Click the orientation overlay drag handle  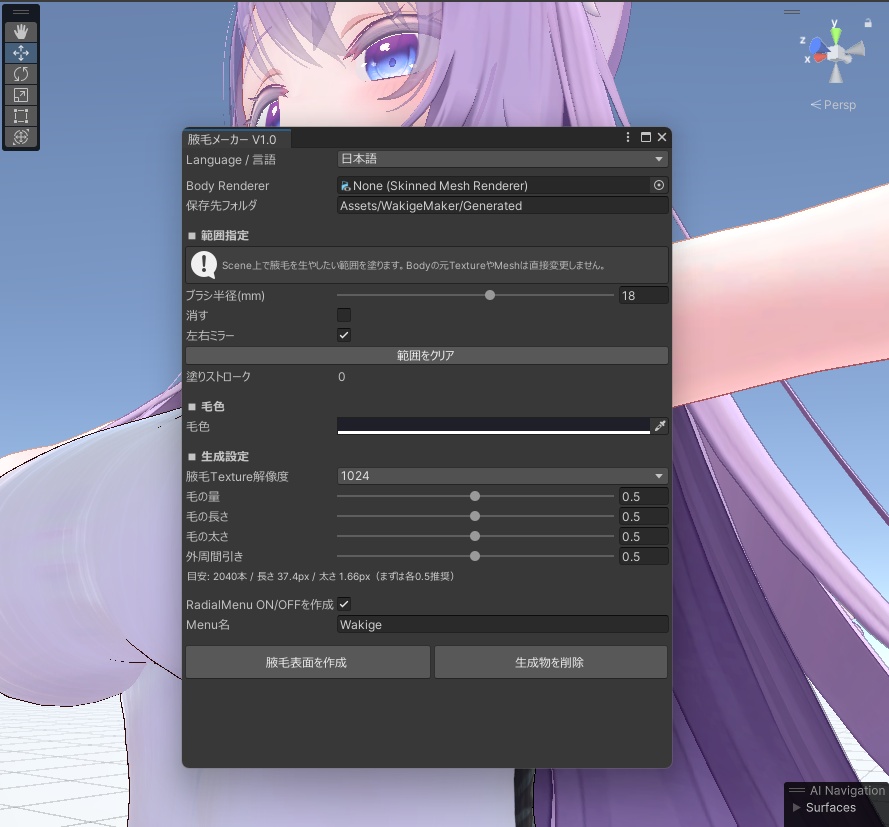(x=792, y=12)
